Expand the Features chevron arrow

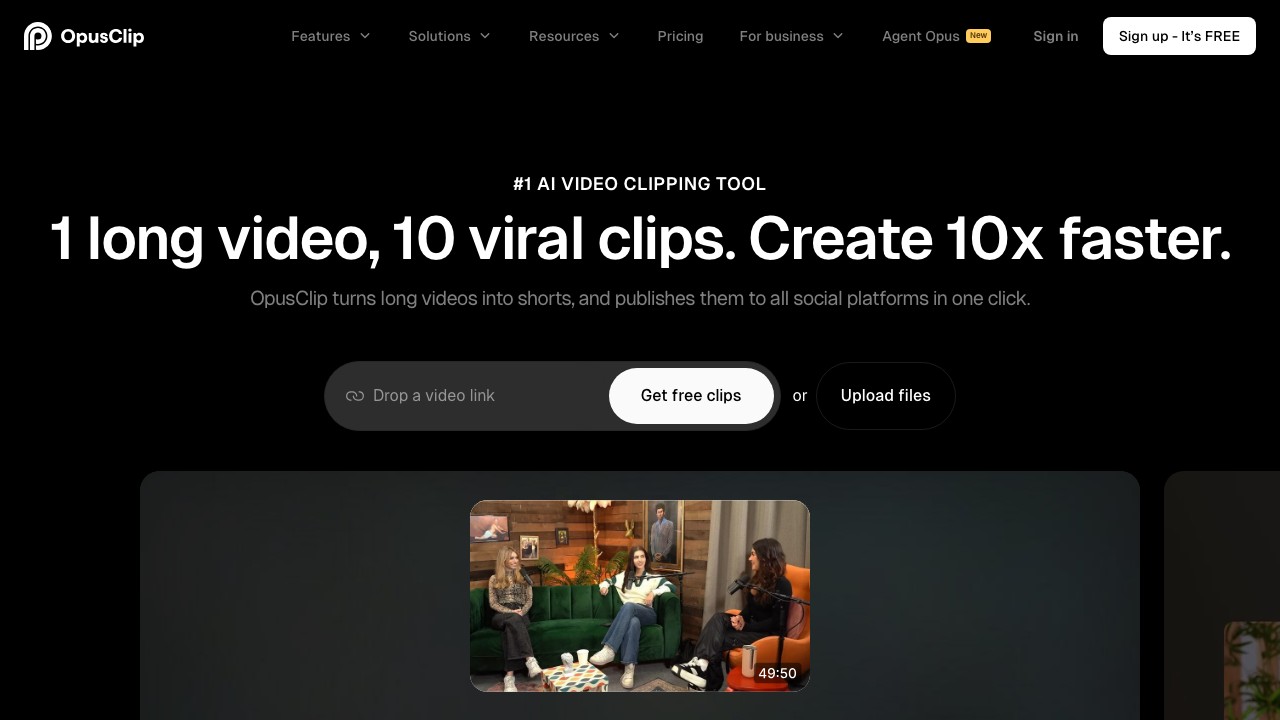point(365,36)
